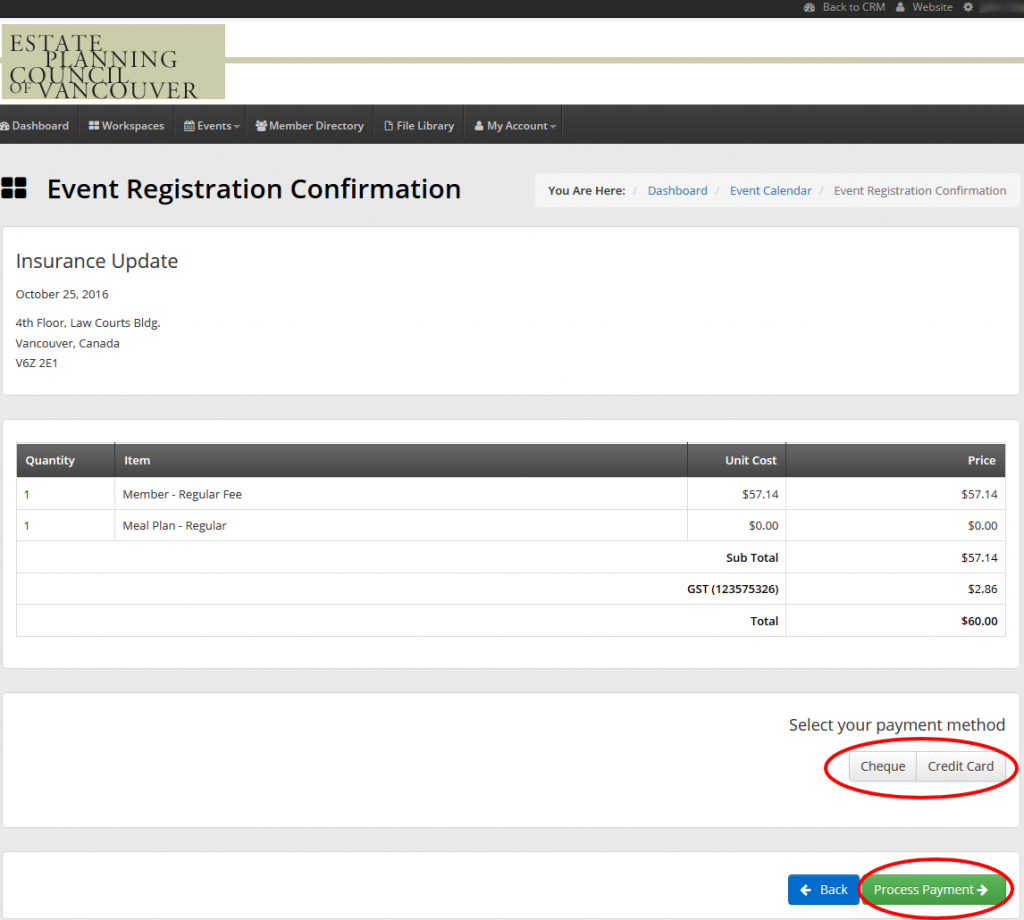Click the 'GST (123575326)' label
Screen dimensions: 1024x920
[x=733, y=589]
